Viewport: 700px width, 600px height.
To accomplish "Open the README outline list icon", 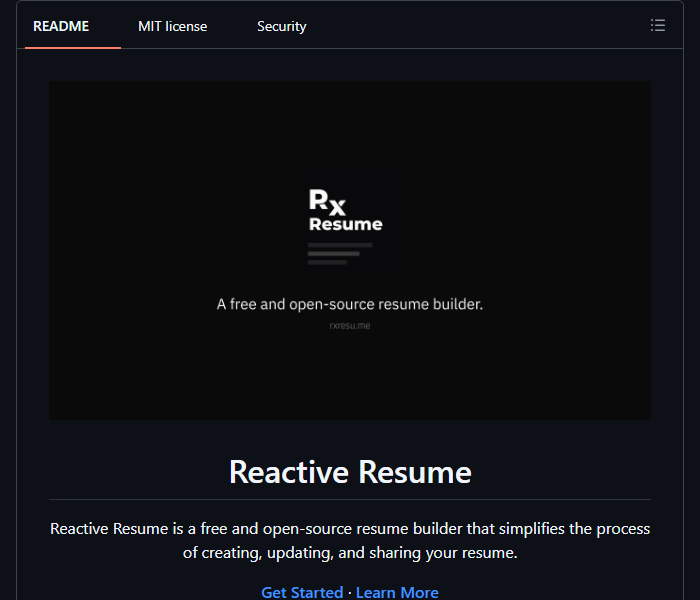I will (x=658, y=25).
